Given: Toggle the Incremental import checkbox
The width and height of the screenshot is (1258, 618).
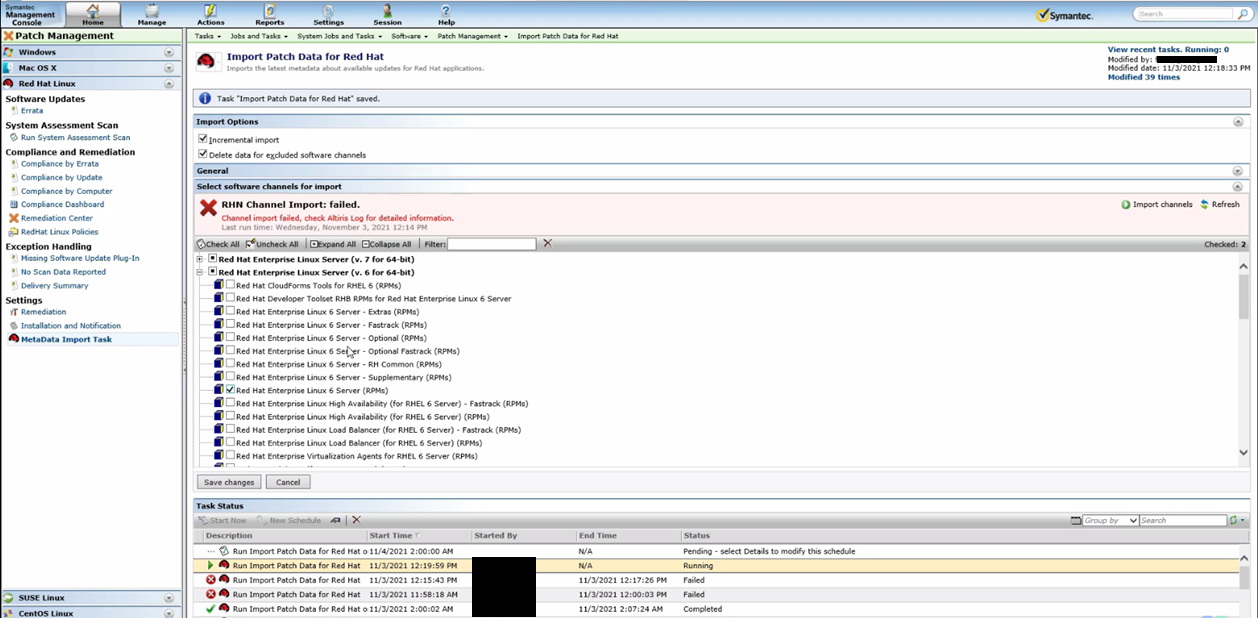Looking at the screenshot, I should click(203, 139).
